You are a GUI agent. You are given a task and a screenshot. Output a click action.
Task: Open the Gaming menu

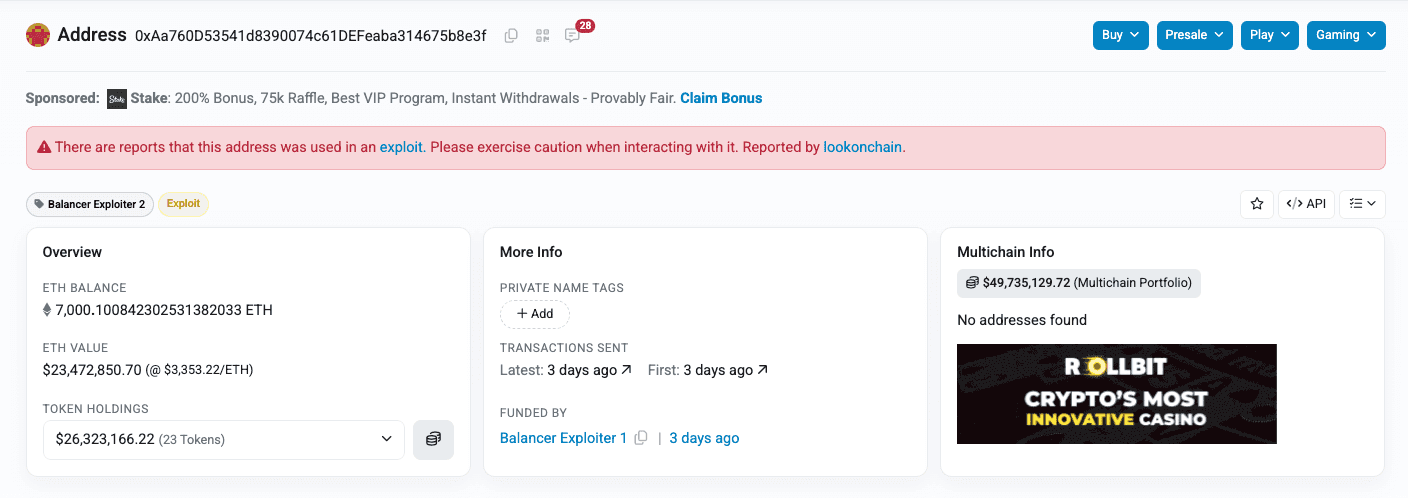[x=1345, y=35]
